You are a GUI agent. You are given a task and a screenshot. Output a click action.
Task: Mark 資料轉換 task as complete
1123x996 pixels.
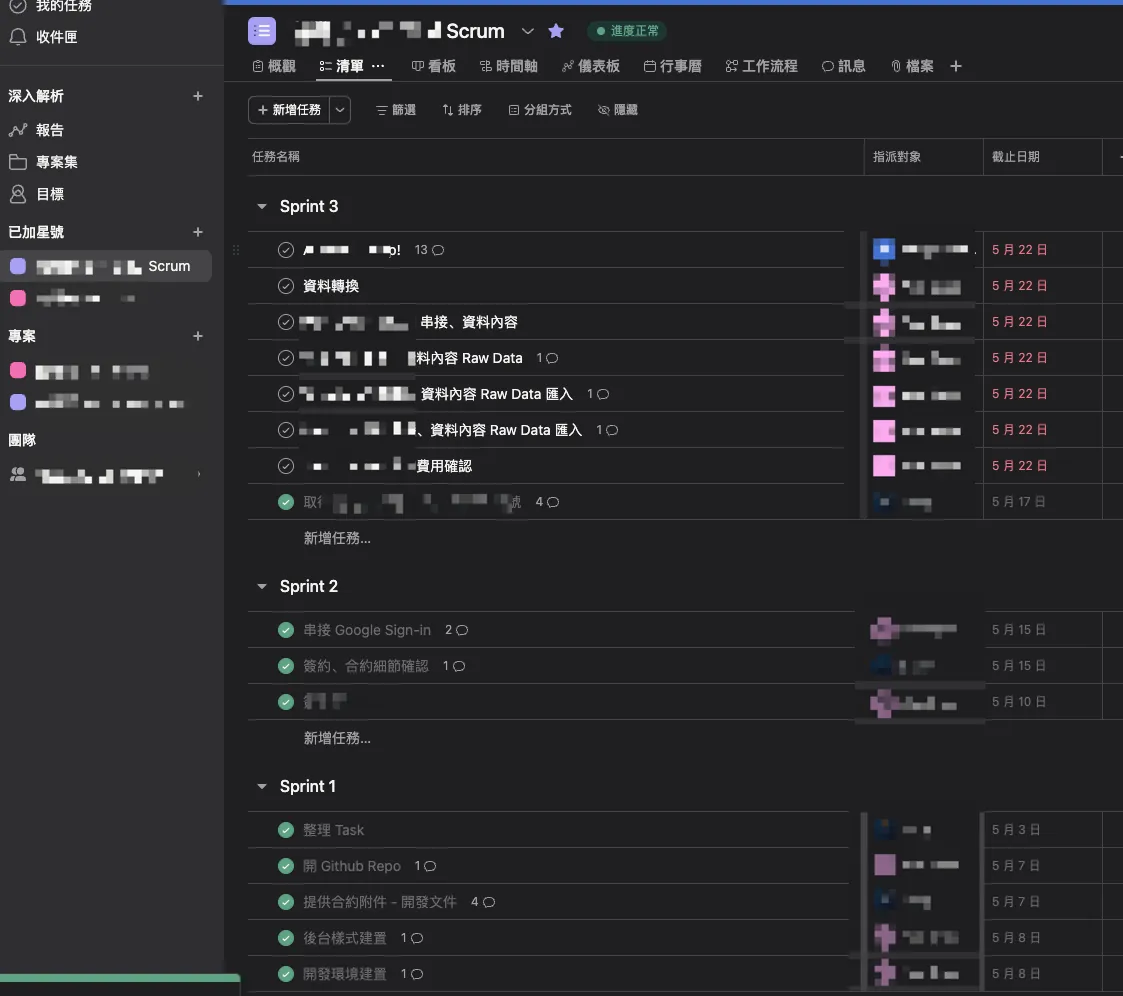286,286
